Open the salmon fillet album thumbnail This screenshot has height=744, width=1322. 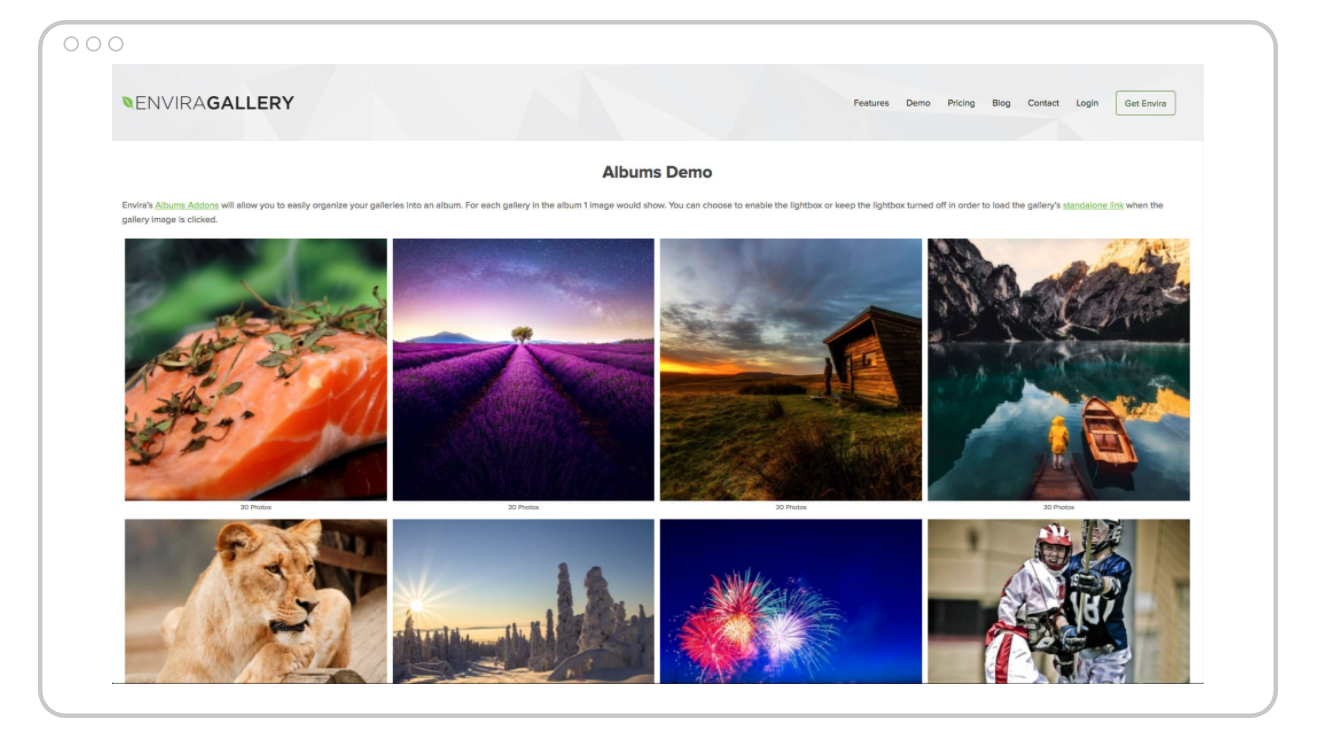click(256, 369)
